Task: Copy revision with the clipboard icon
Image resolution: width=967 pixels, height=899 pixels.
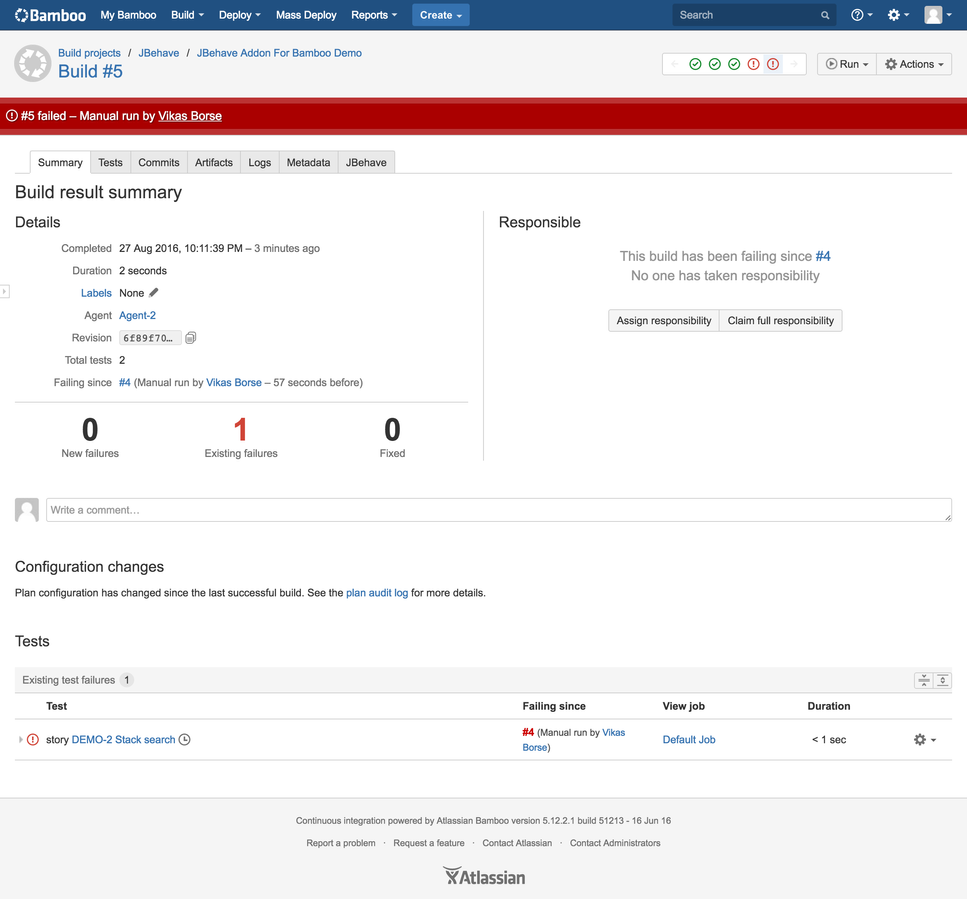Action: [x=191, y=337]
